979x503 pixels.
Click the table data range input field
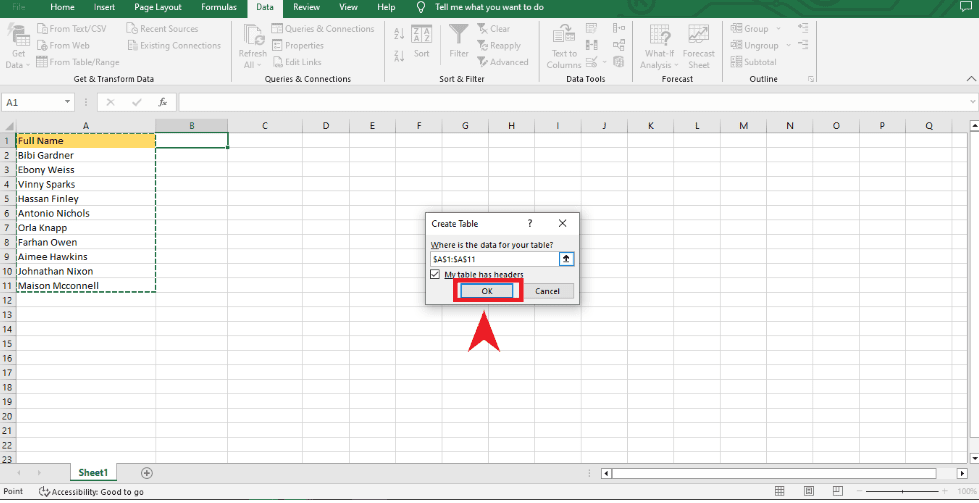(493, 259)
